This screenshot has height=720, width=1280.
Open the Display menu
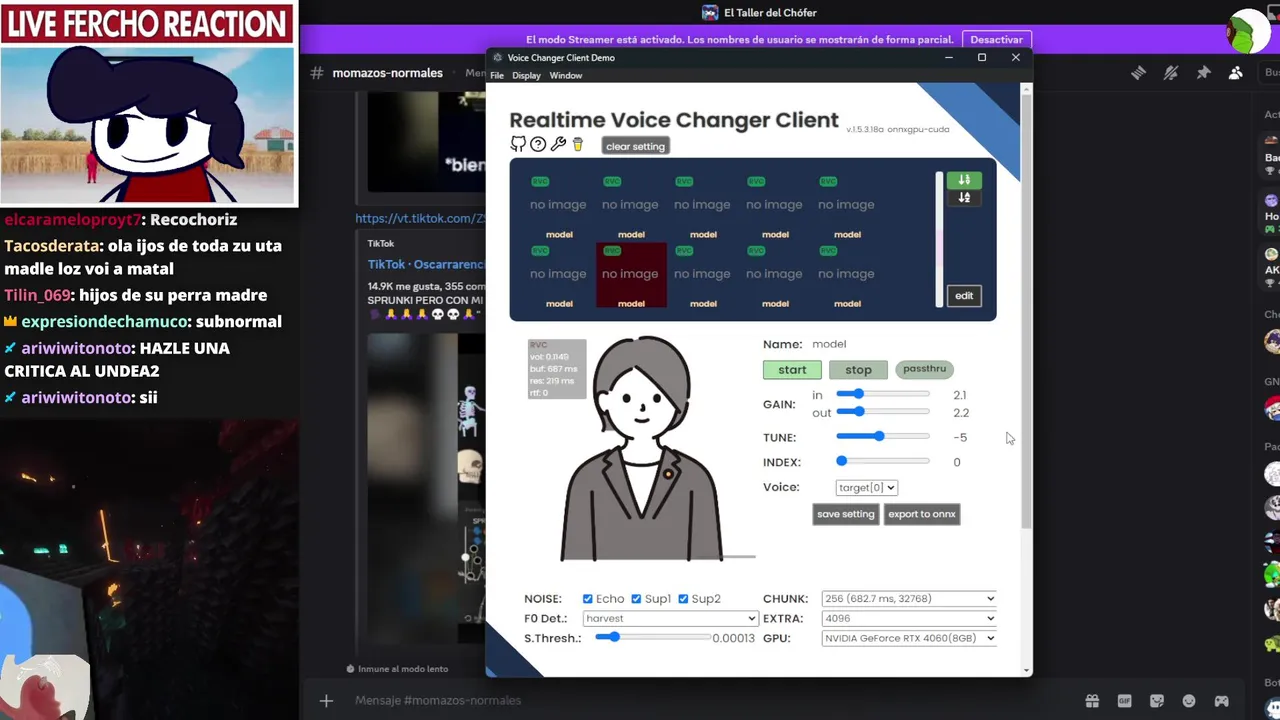(526, 76)
